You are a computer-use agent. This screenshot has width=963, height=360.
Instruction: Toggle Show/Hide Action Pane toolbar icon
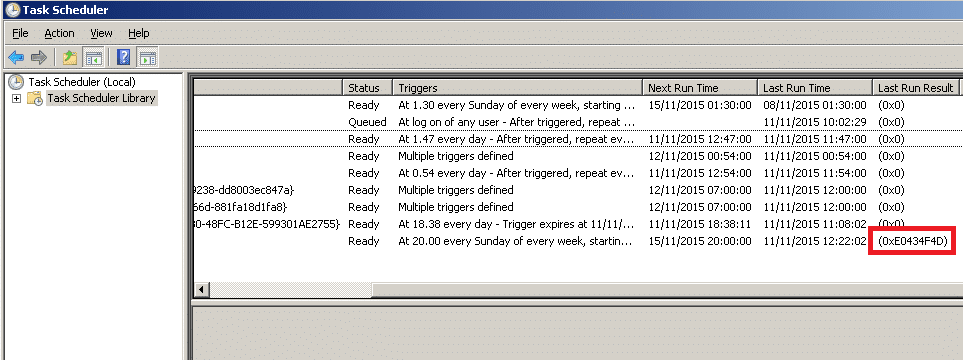147,58
